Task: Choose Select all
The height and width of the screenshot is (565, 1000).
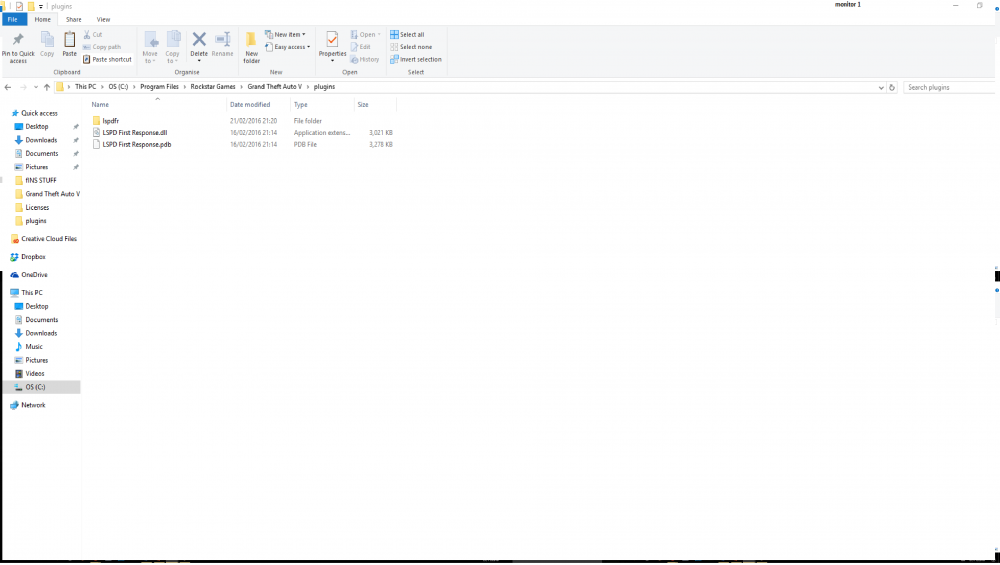Action: (407, 34)
